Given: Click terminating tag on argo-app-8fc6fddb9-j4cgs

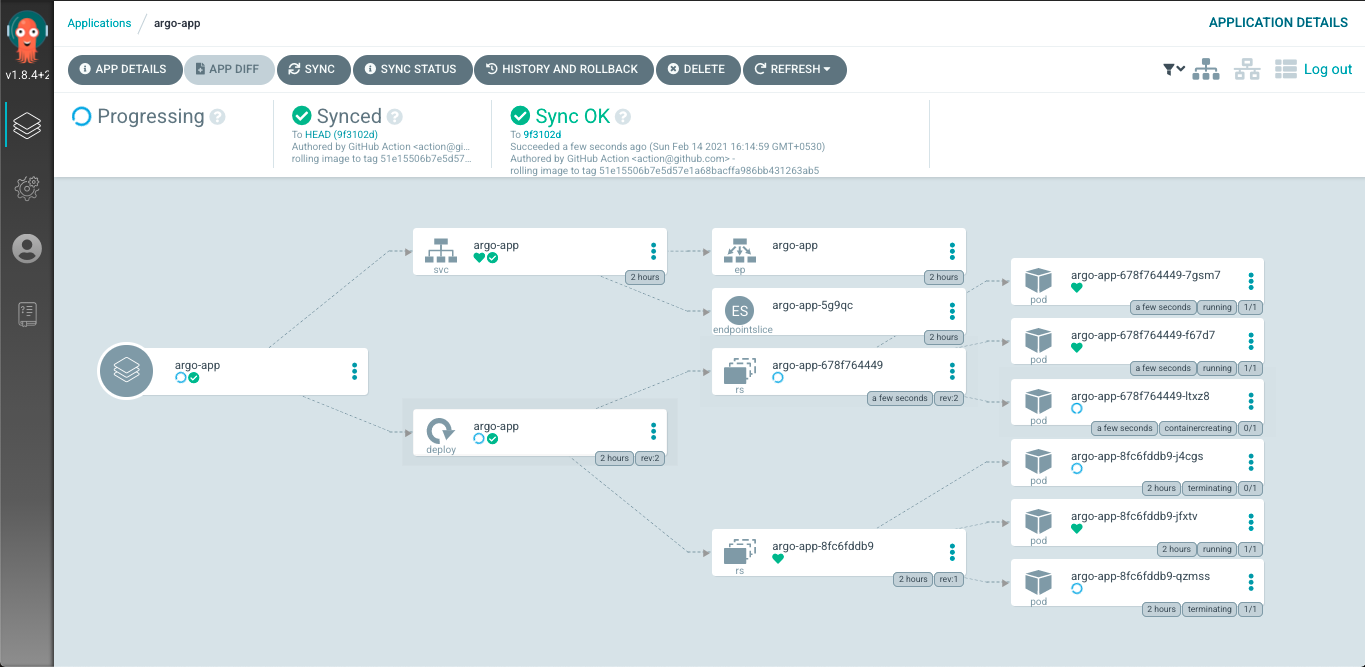Looking at the screenshot, I should [x=1210, y=488].
